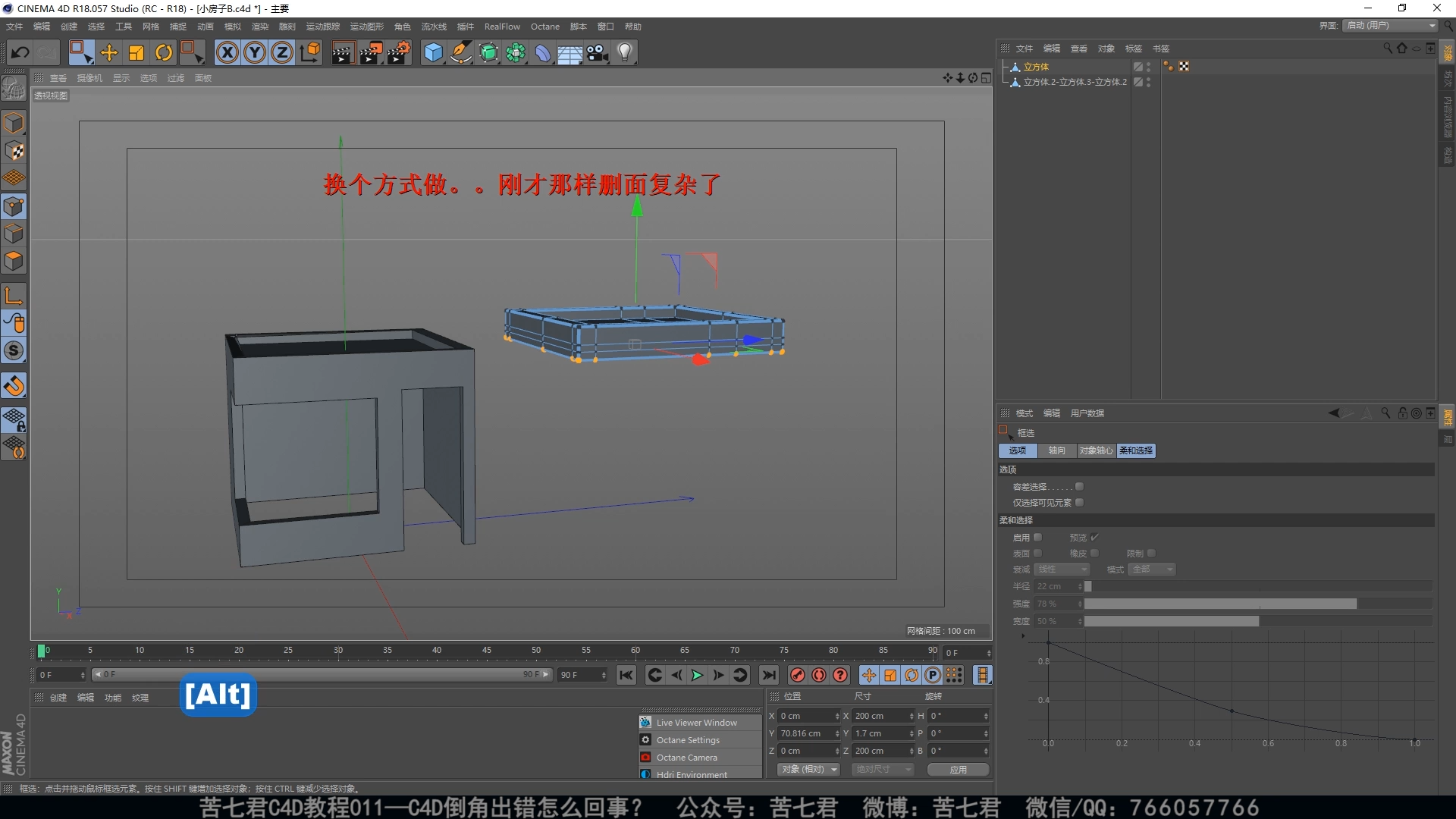
Task: Select the Spline Pen tool icon
Action: (460, 52)
